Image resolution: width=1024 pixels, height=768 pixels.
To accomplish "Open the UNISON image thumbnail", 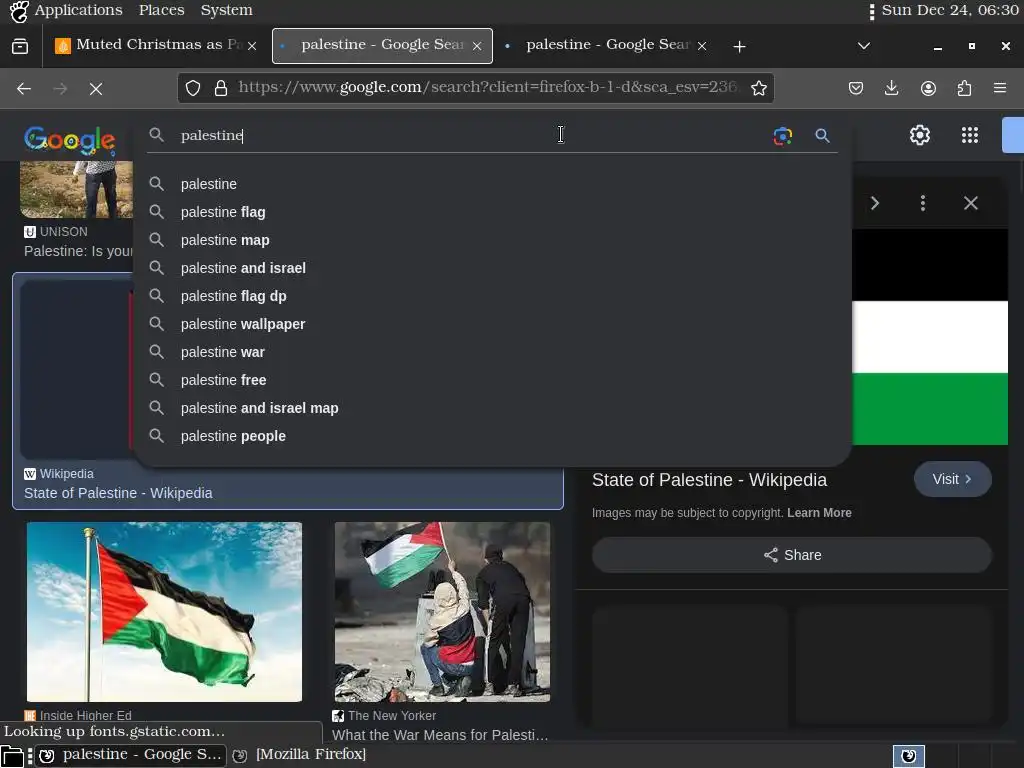I will [x=76, y=189].
